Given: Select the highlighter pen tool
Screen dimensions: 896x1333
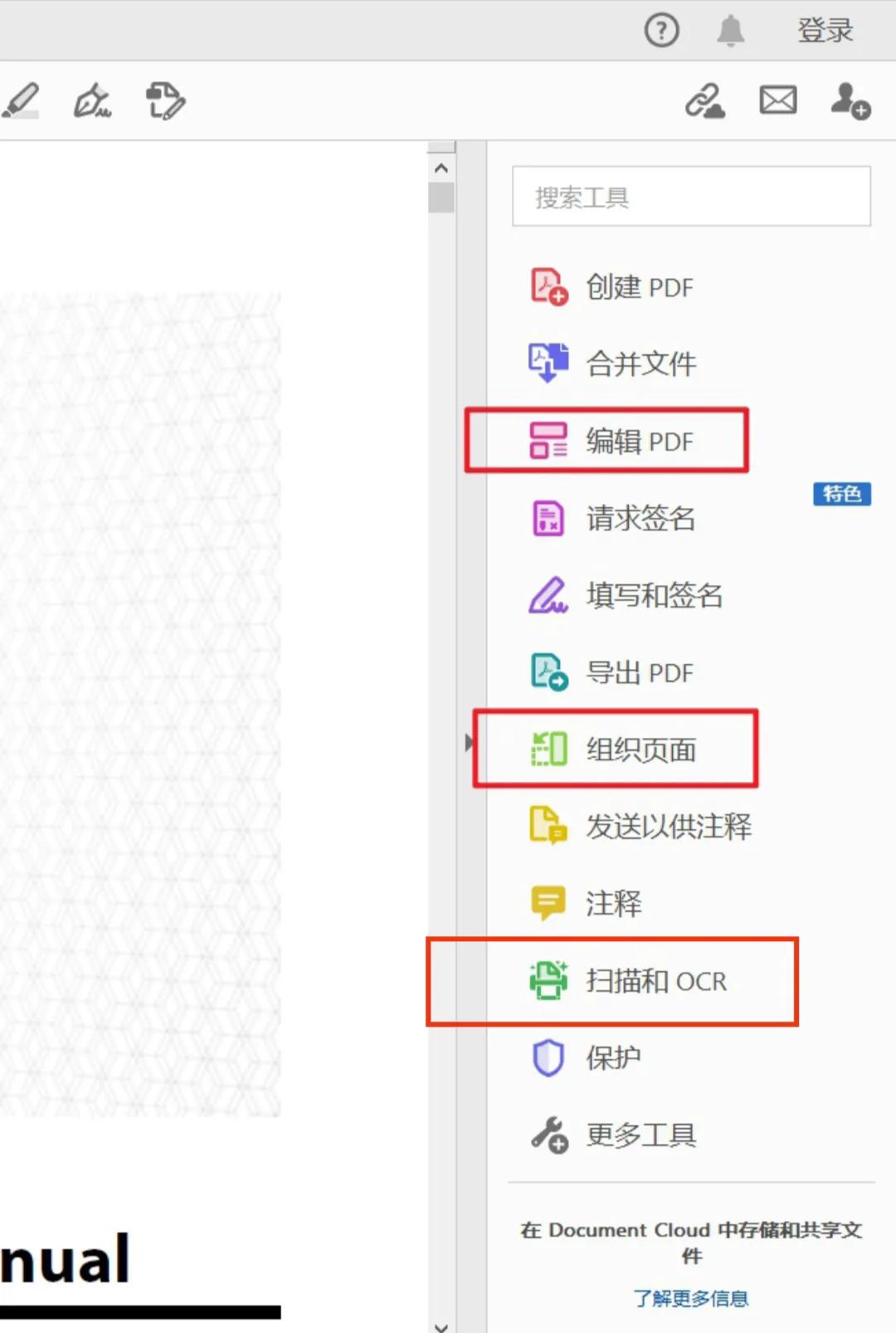Looking at the screenshot, I should [x=21, y=100].
